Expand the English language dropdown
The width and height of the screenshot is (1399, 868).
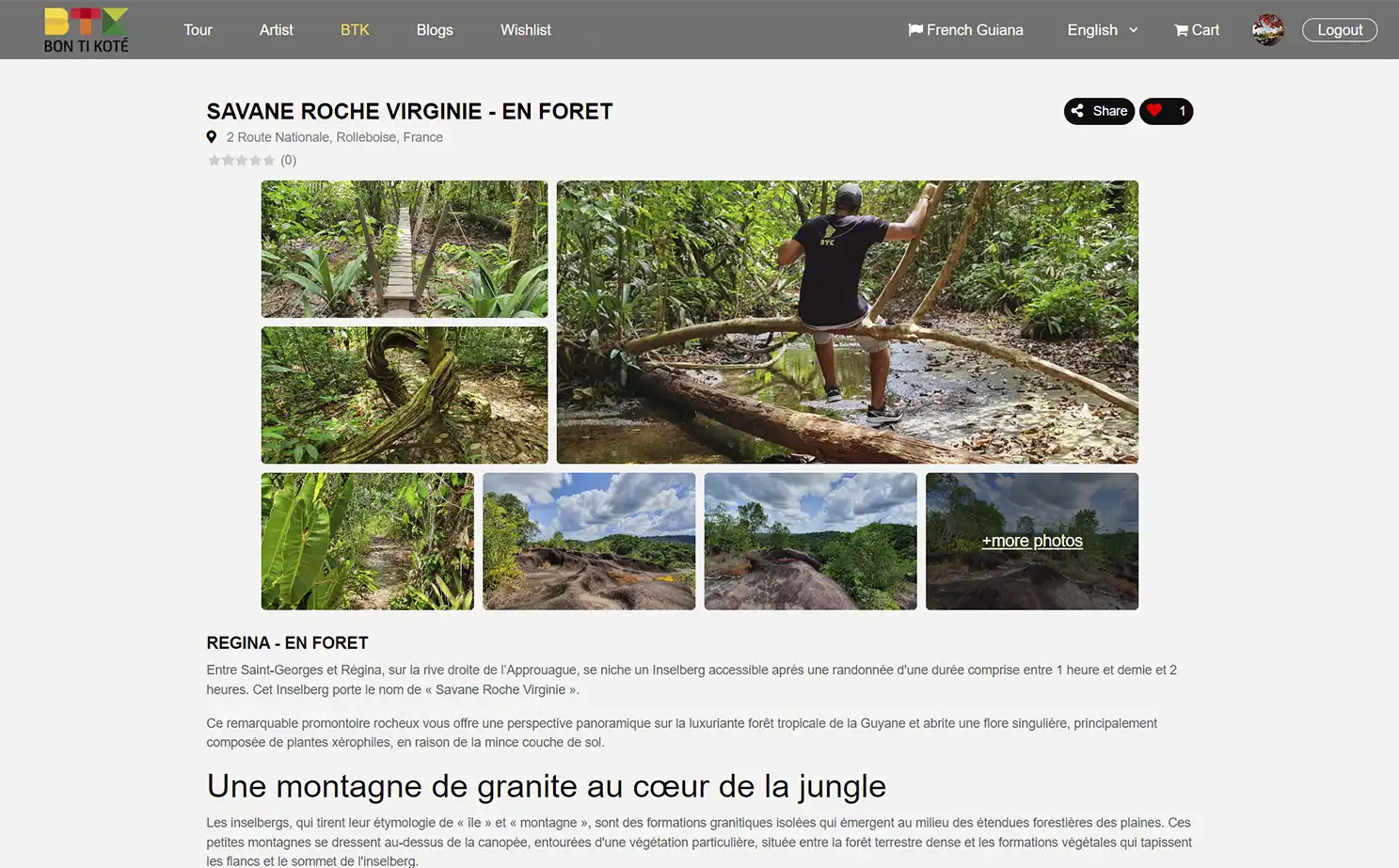pyautogui.click(x=1103, y=30)
